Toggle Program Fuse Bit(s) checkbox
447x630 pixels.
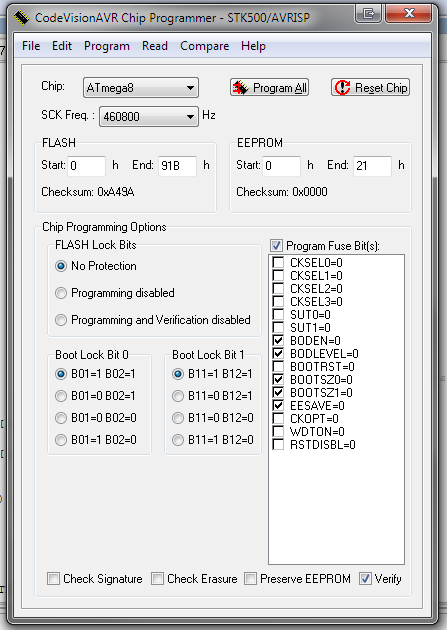click(276, 245)
